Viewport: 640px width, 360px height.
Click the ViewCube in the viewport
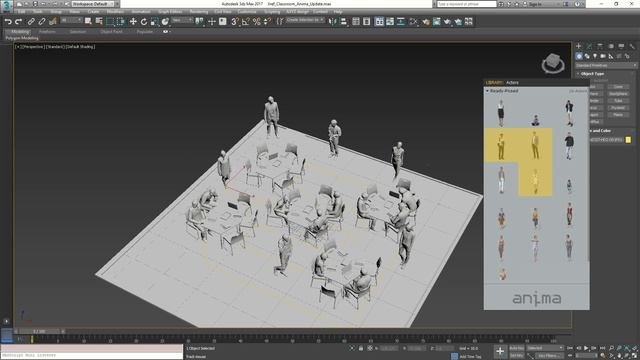(x=553, y=63)
